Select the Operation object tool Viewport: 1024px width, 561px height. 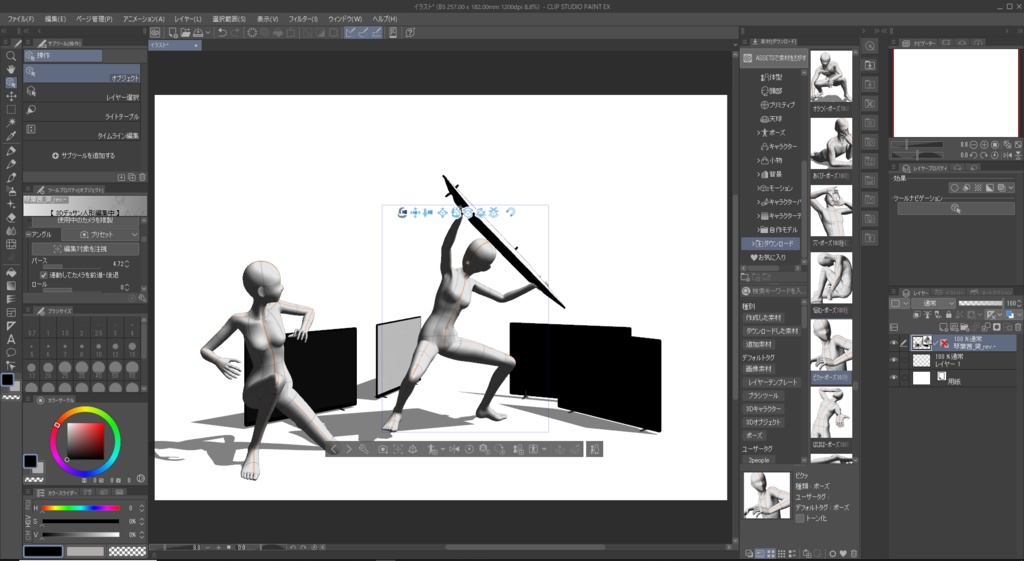11,83
